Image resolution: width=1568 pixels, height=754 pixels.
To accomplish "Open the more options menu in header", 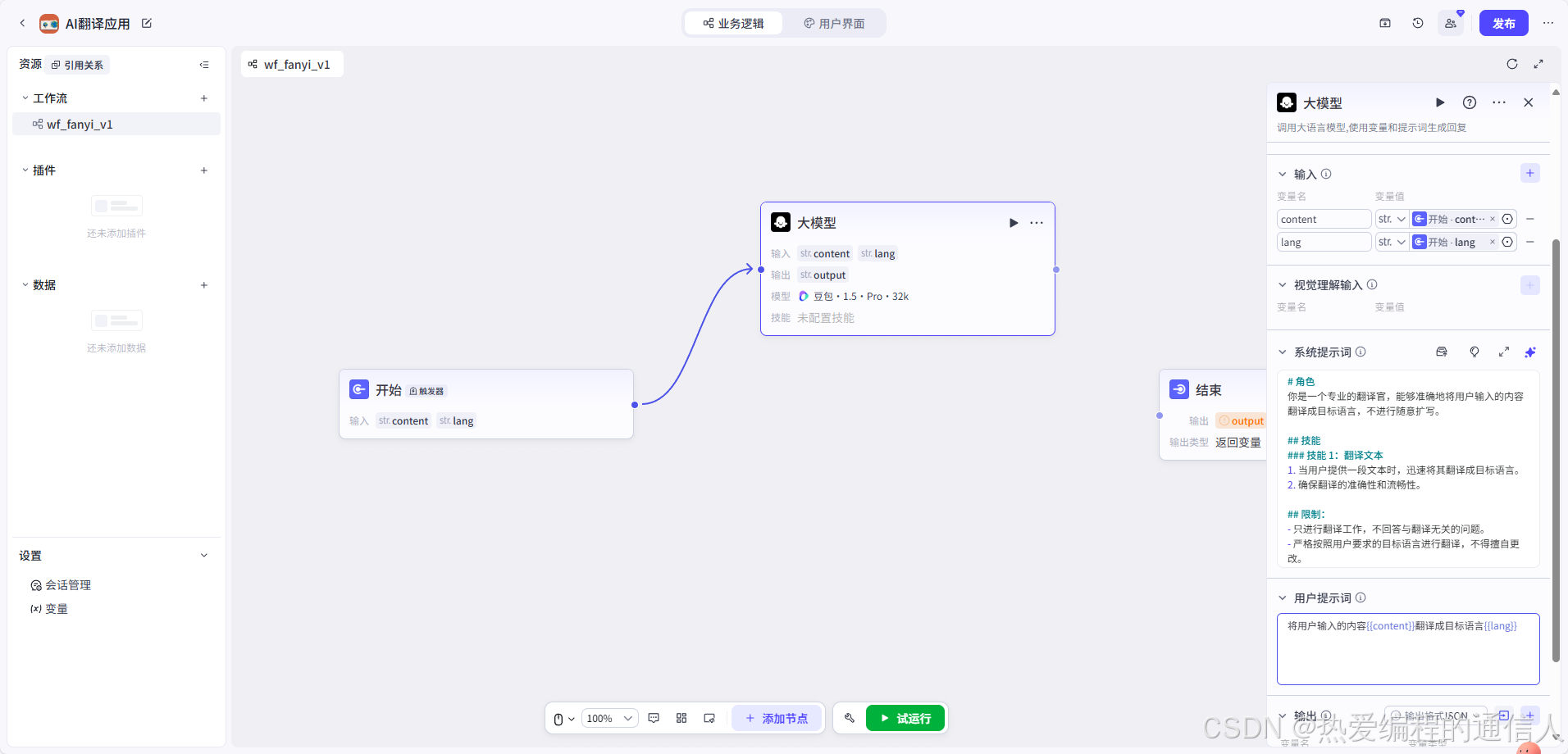I will click(1548, 23).
